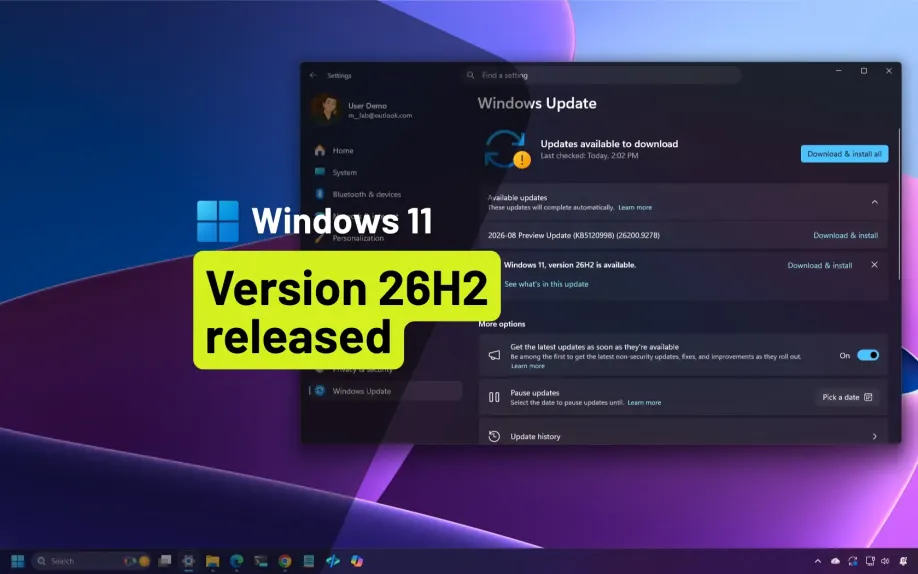Show hidden system tray icons
This screenshot has height=574, width=918.
[x=818, y=561]
